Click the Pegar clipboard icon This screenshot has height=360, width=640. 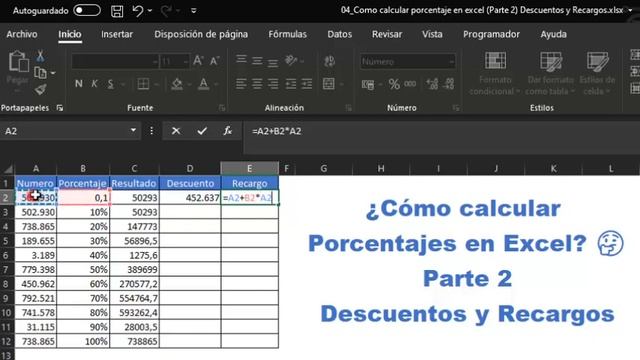(x=18, y=62)
